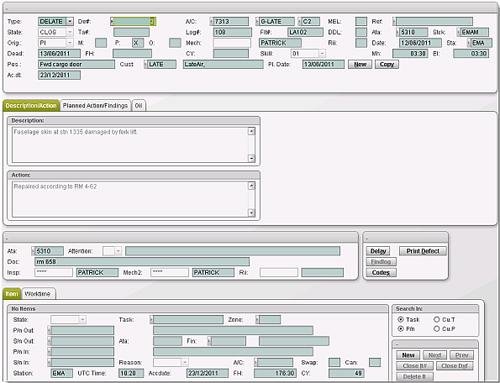Click the Delay button
Image resolution: width=500 pixels, height=383 pixels.
point(378,251)
